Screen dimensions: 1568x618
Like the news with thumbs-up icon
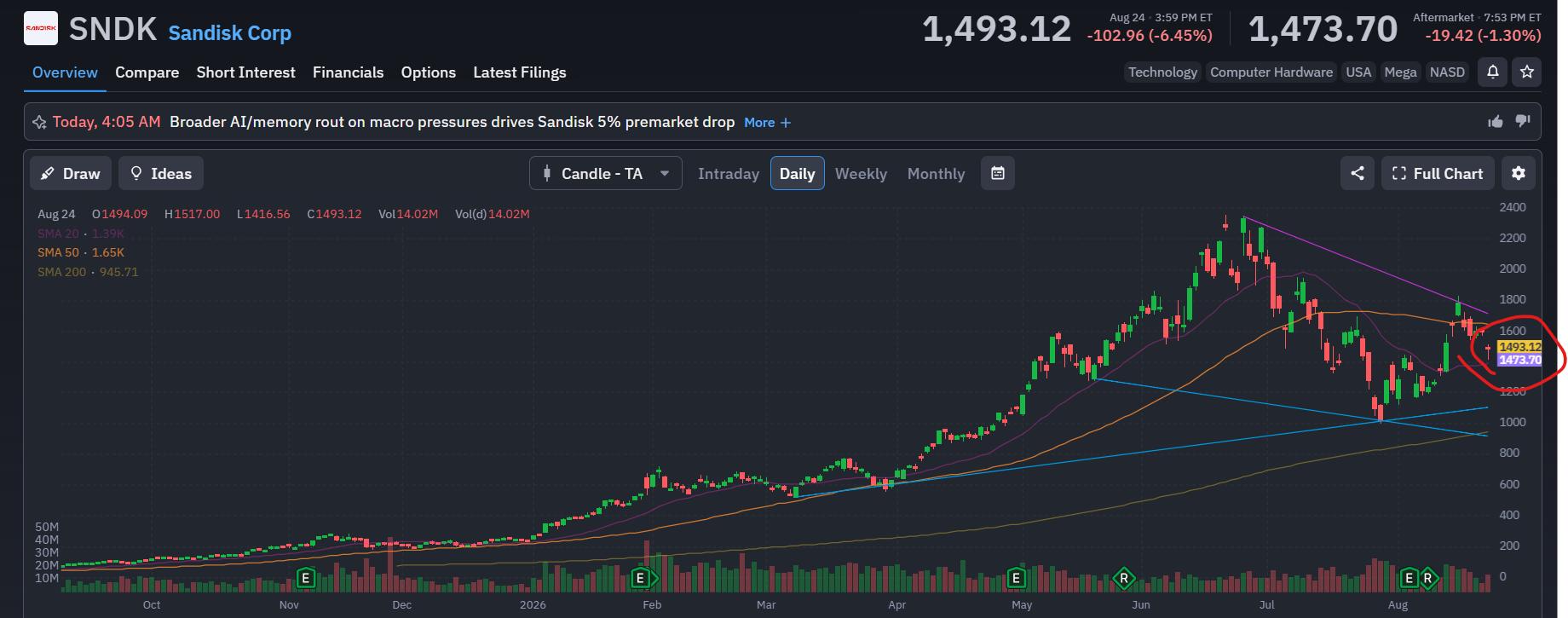tap(1496, 122)
